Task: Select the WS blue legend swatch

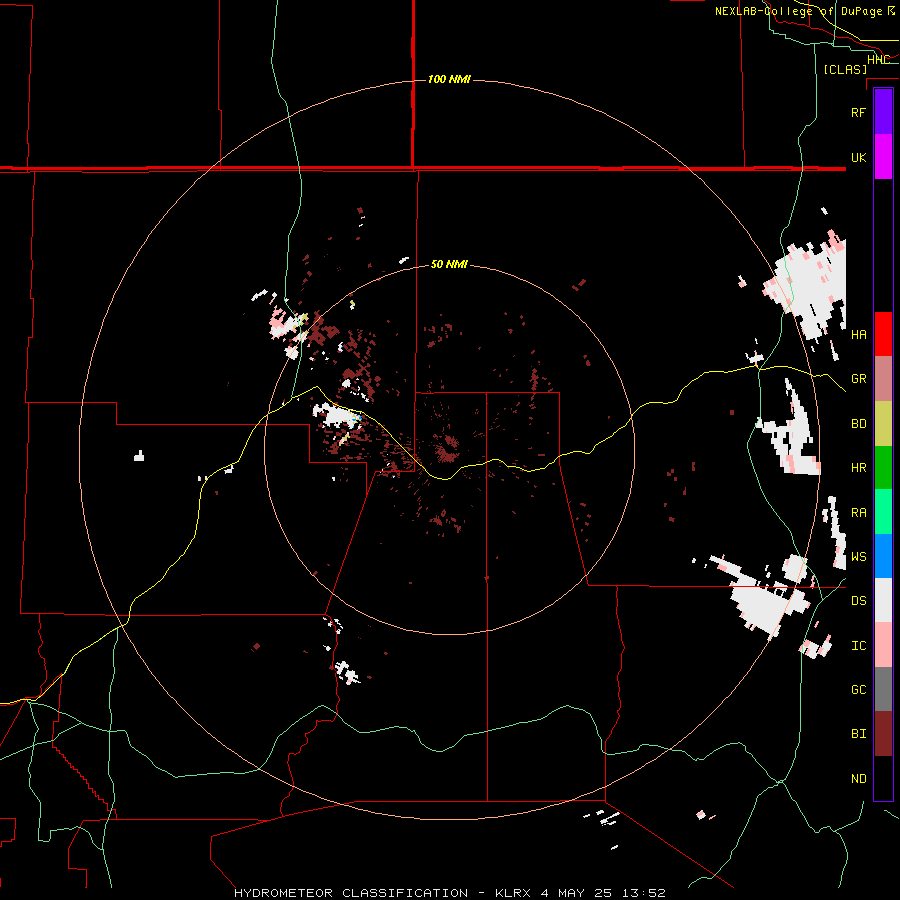Action: tap(883, 556)
